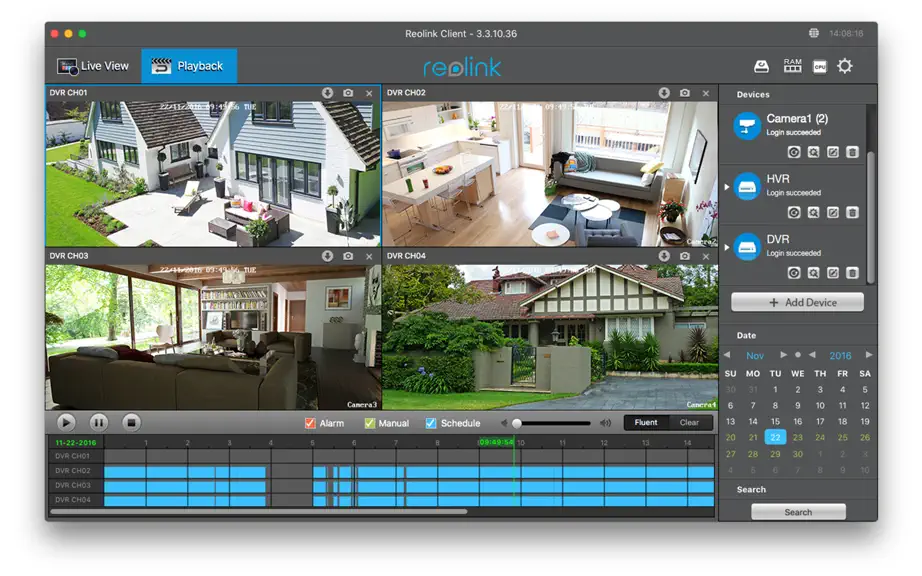The width and height of the screenshot is (922, 576).
Task: Expand the DVR device channels
Action: coord(727,247)
